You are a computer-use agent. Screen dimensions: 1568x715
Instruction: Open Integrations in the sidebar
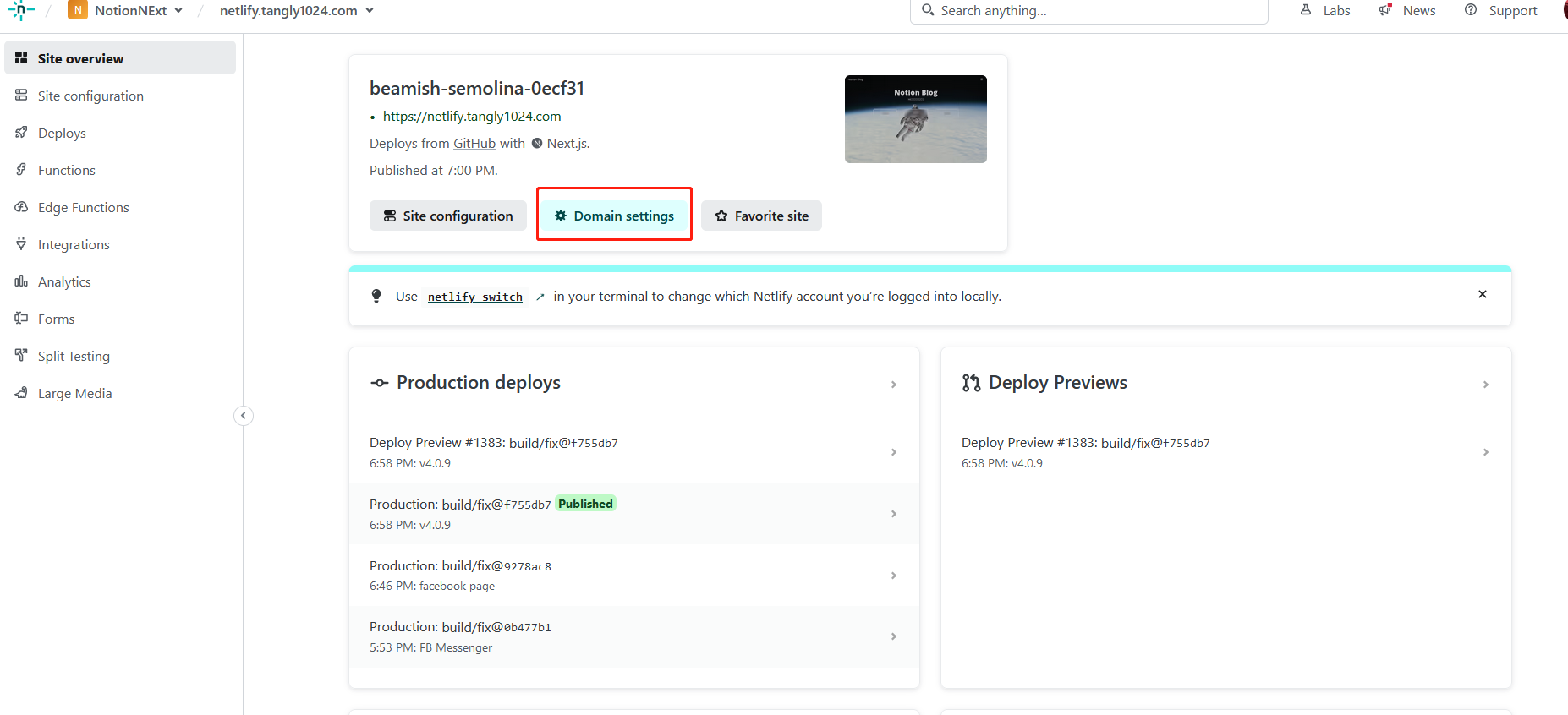120,244
